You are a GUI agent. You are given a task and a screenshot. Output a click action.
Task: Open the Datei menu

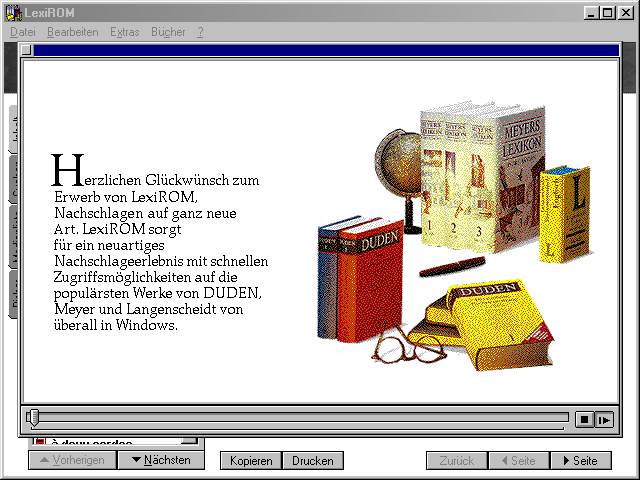22,32
